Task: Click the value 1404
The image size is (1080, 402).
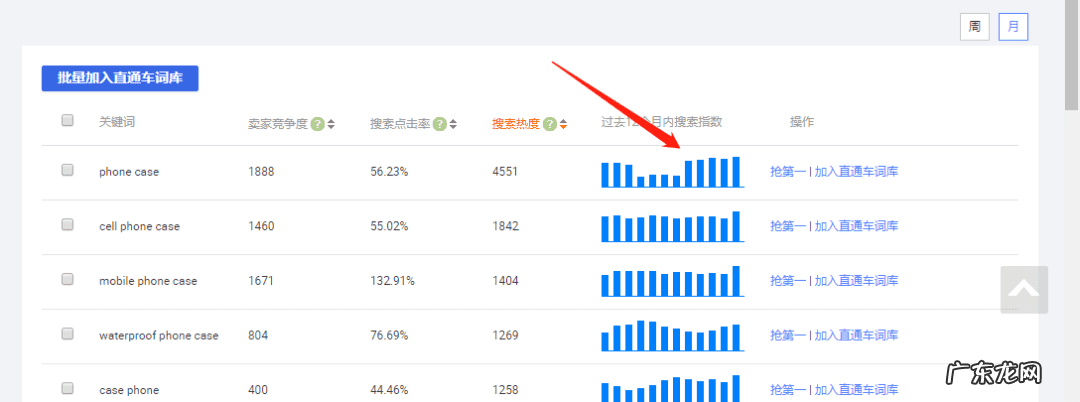Action: [505, 281]
